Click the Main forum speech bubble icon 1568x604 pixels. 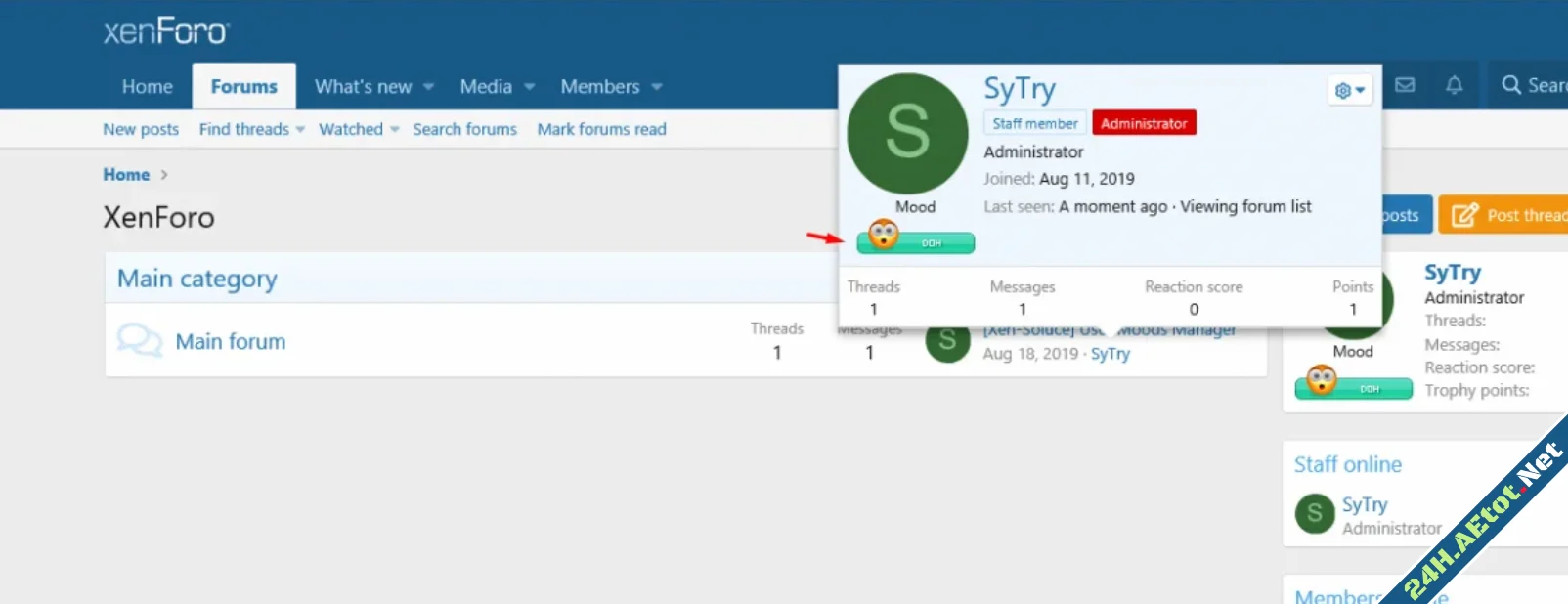139,341
